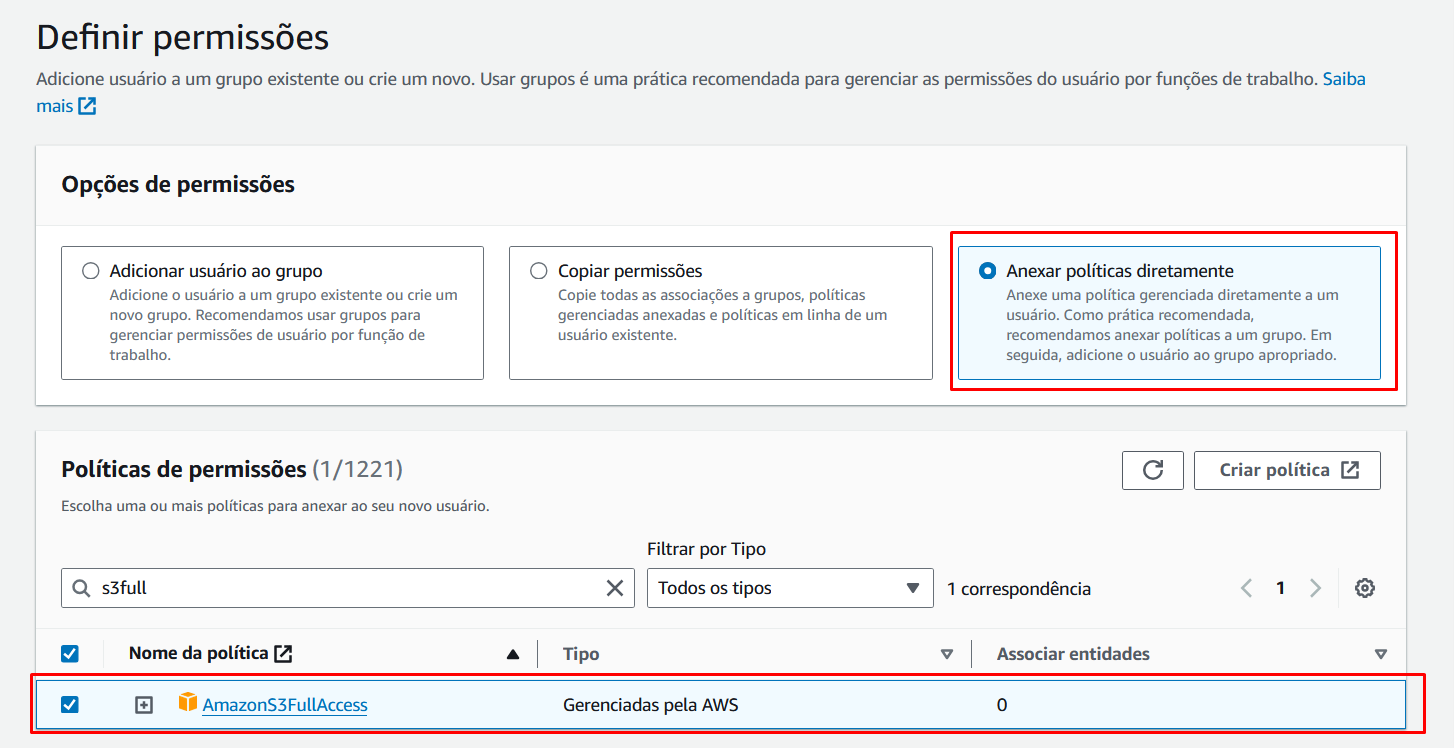Image resolution: width=1454 pixels, height=748 pixels.
Task: Sort by Associar entidades column
Action: [1381, 655]
